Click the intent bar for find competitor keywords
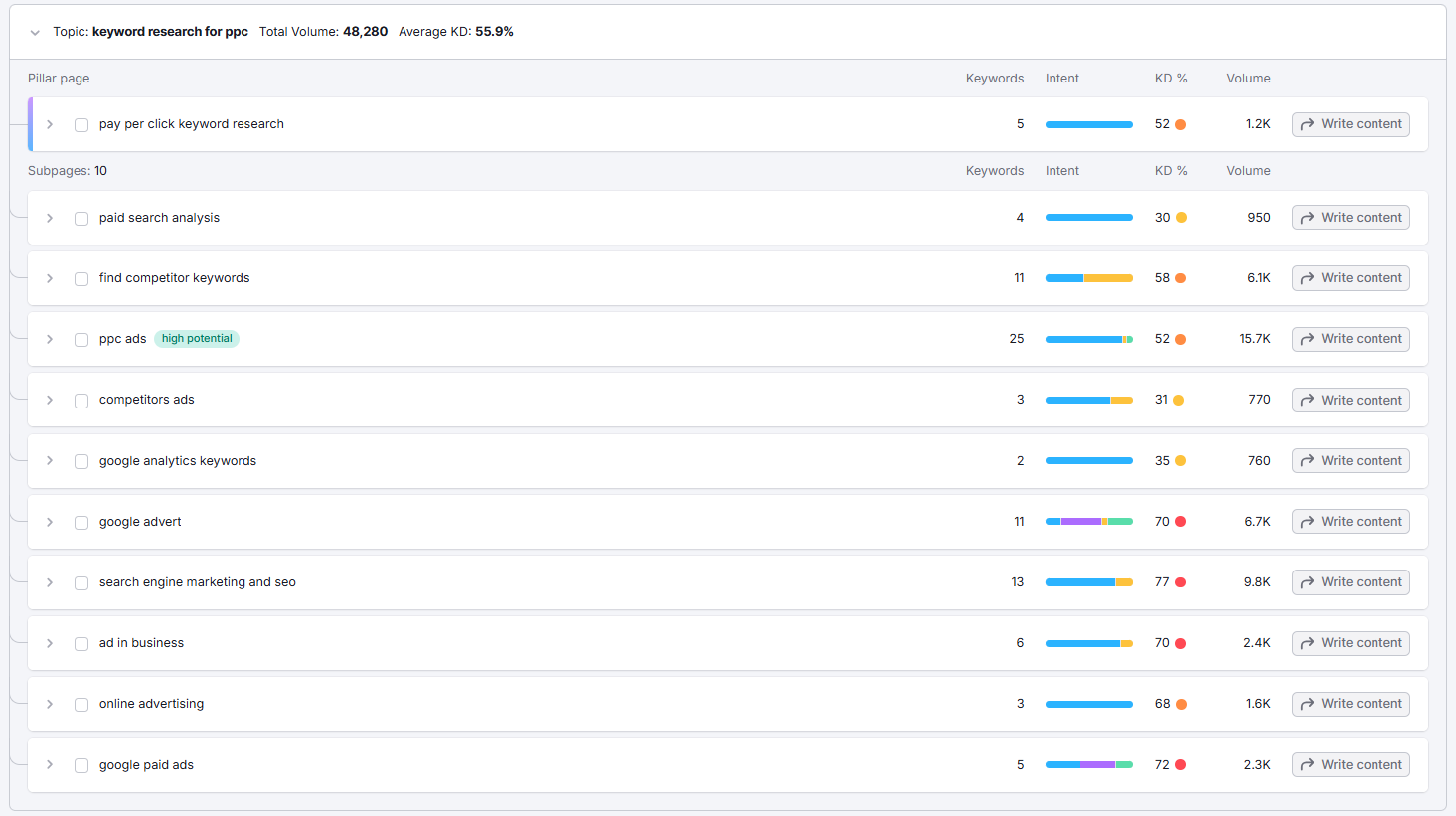 point(1089,278)
